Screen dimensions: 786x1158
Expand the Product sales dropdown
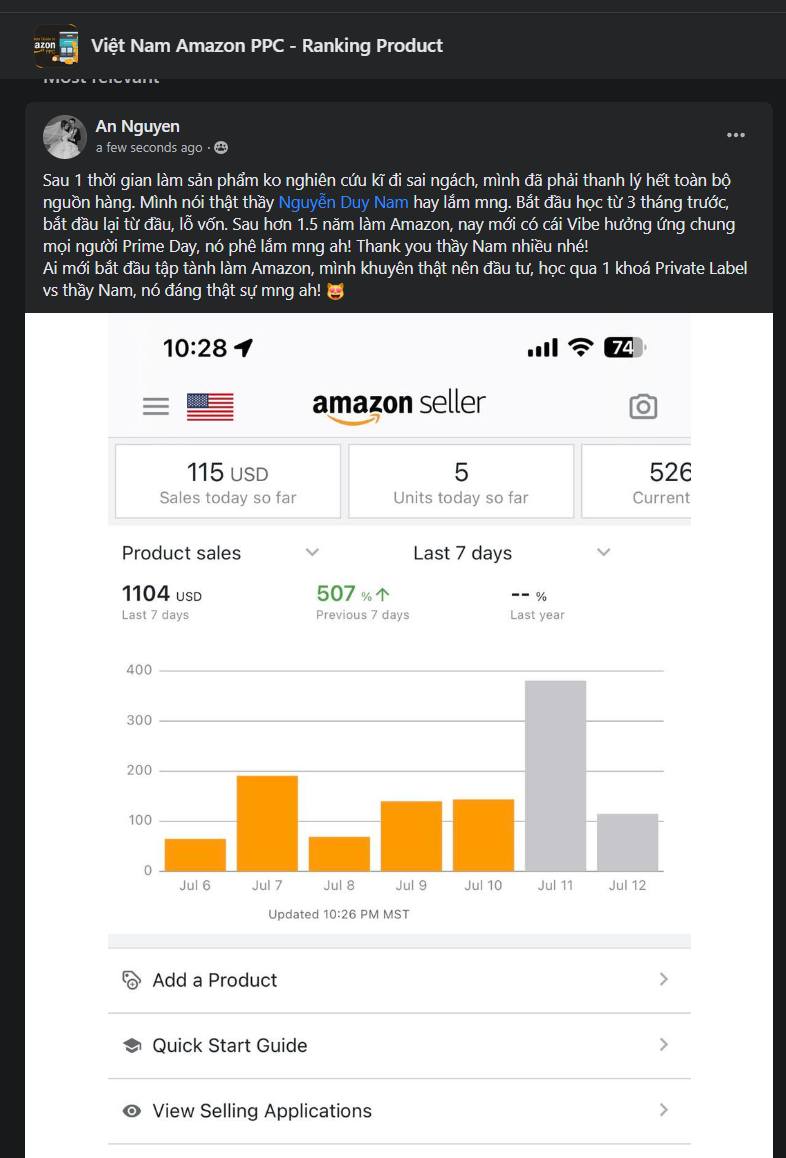[x=312, y=552]
